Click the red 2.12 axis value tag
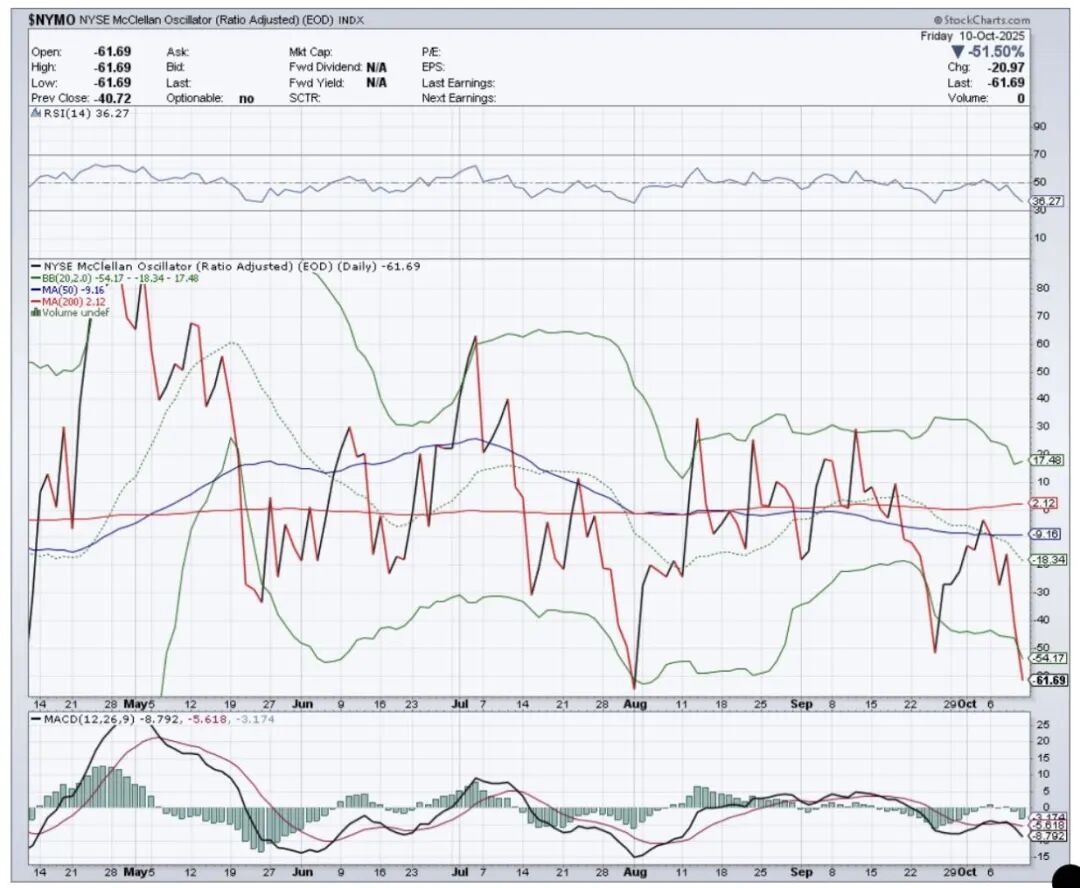Image resolution: width=1080 pixels, height=888 pixels. (x=1043, y=504)
